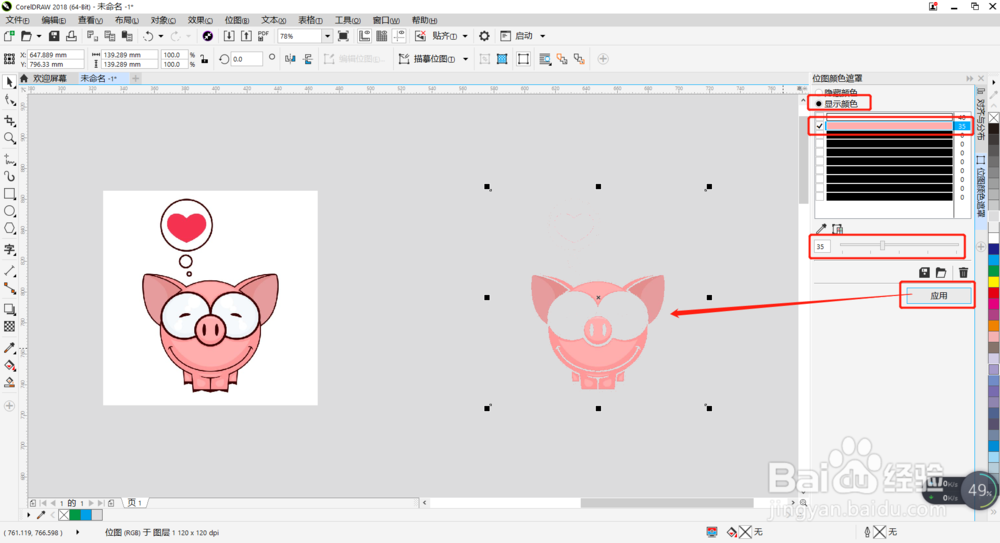Expand the status bar info arrow
Screen dimensions: 1000x543
(78, 532)
